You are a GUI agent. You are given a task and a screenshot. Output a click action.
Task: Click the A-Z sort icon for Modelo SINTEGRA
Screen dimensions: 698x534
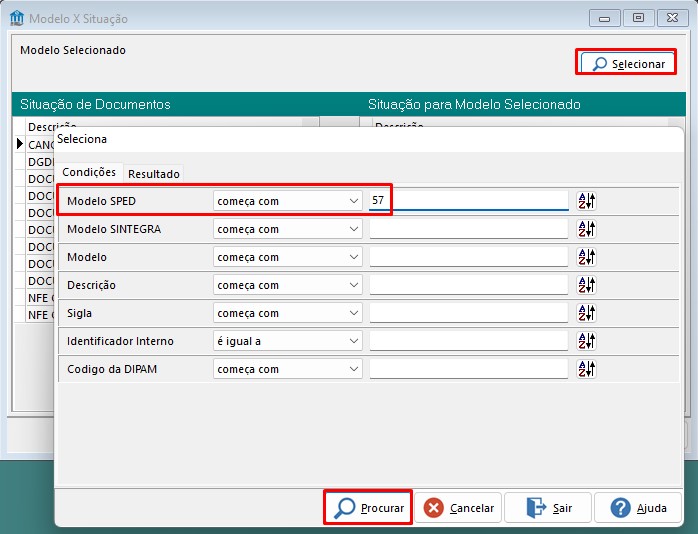pyautogui.click(x=586, y=229)
